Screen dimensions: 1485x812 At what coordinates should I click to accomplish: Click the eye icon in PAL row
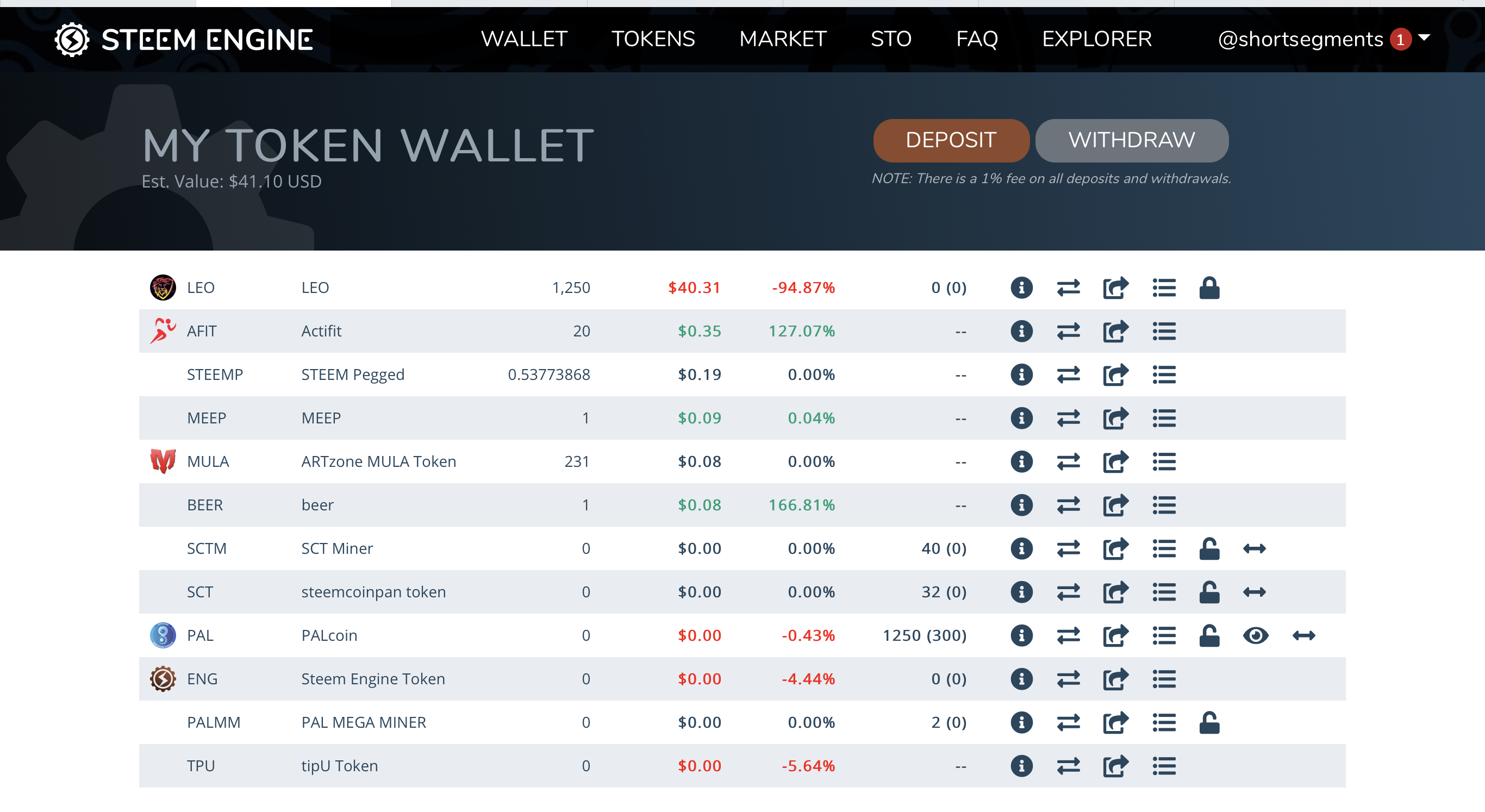(1255, 636)
